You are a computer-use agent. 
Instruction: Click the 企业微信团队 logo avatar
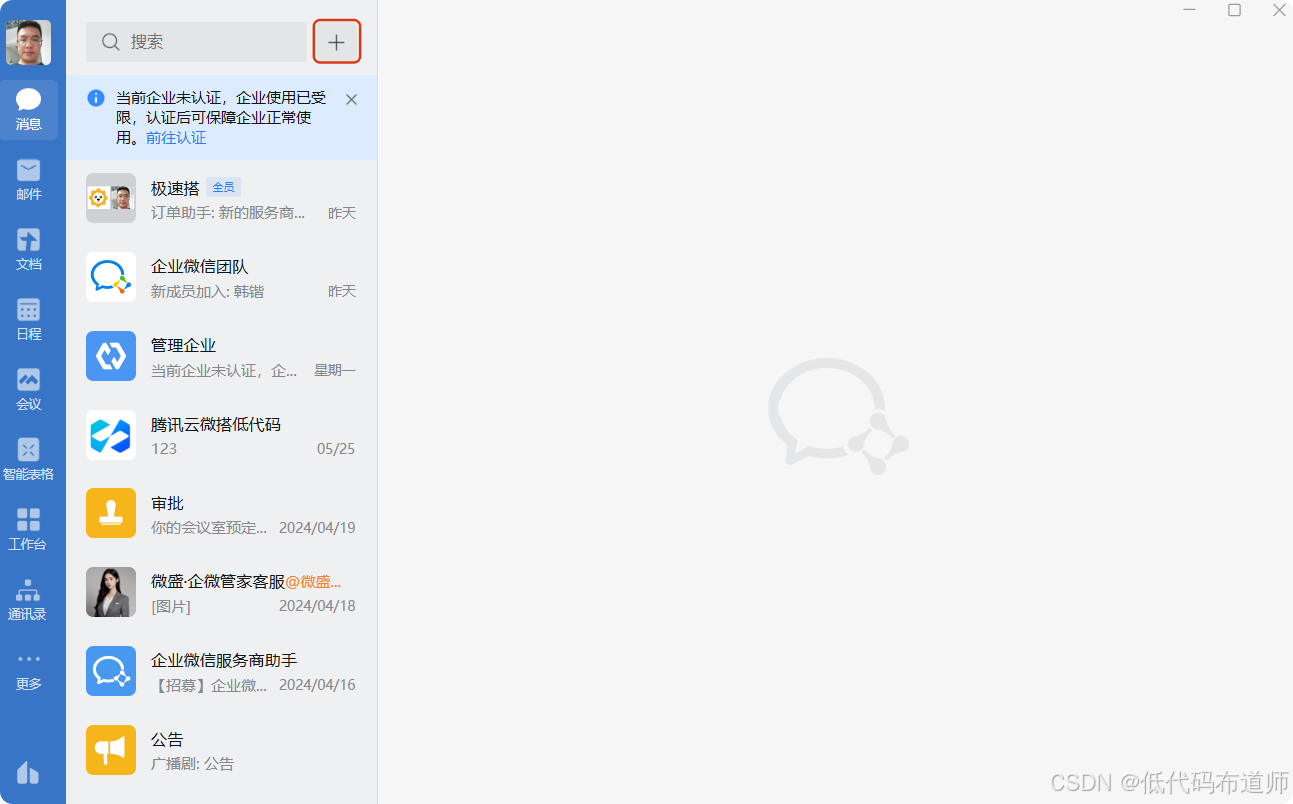[x=111, y=277]
